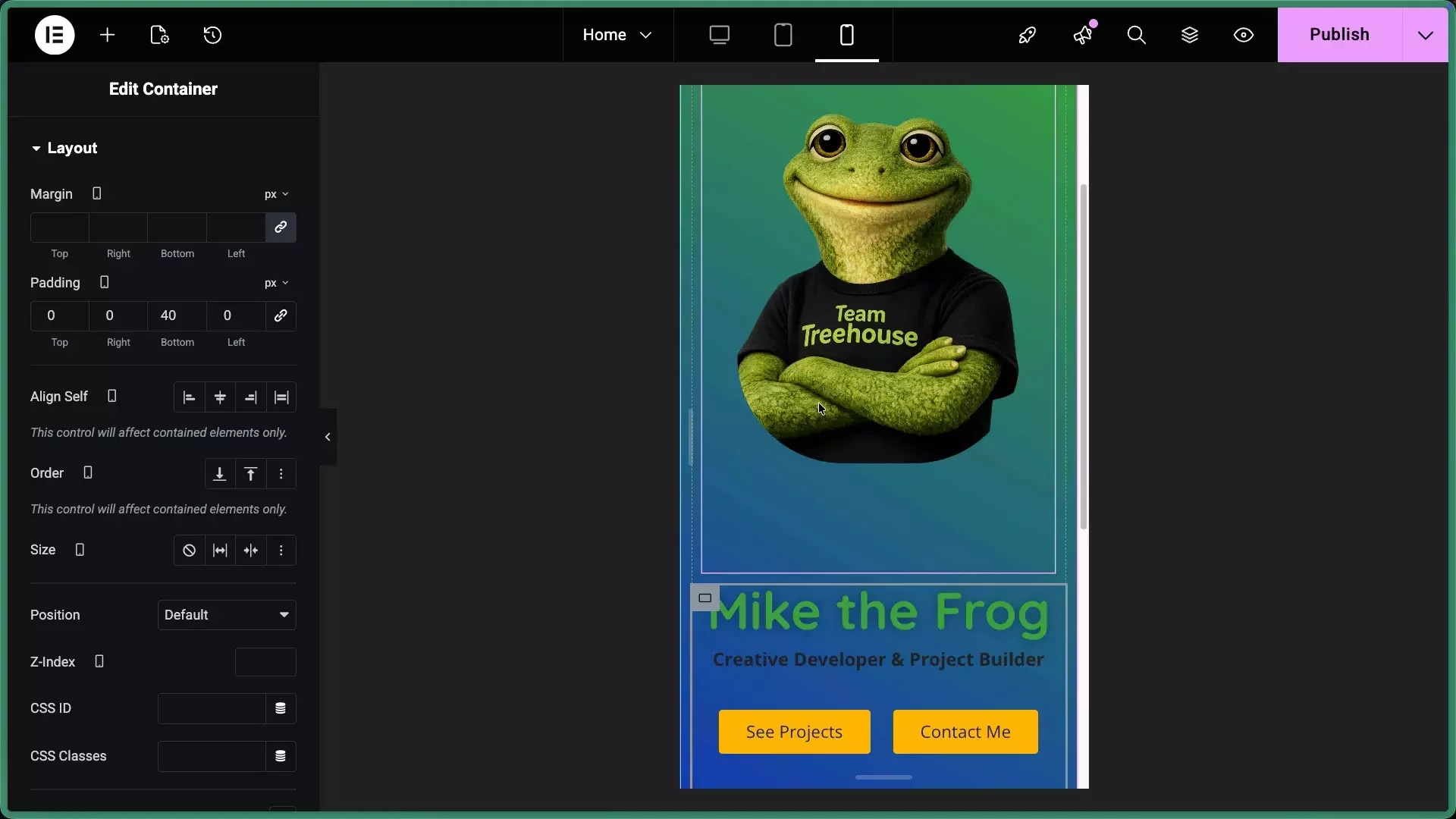
Task: Open the Position dropdown set to Default
Action: (227, 615)
